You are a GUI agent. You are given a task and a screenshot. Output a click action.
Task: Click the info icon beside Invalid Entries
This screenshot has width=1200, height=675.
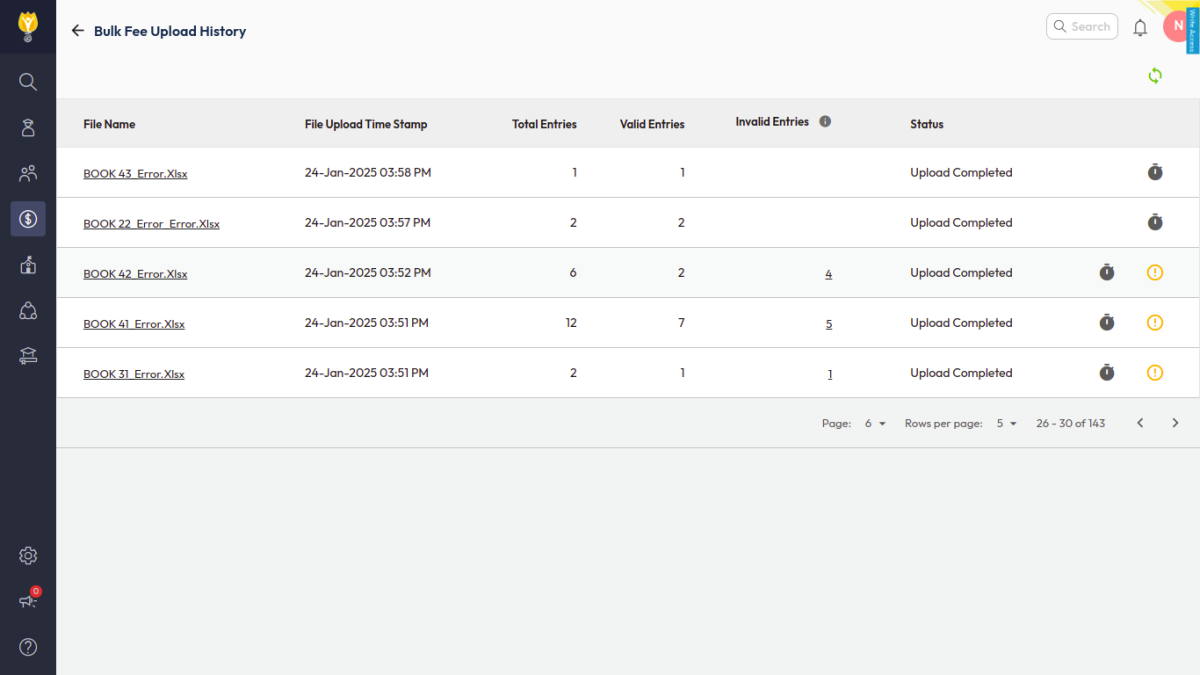[x=825, y=121]
